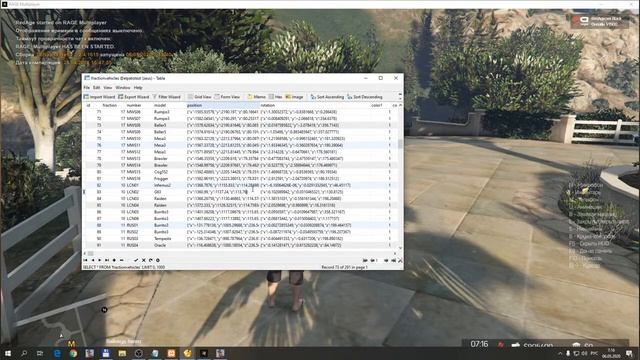
Task: Click the position column header
Action: tap(222, 105)
